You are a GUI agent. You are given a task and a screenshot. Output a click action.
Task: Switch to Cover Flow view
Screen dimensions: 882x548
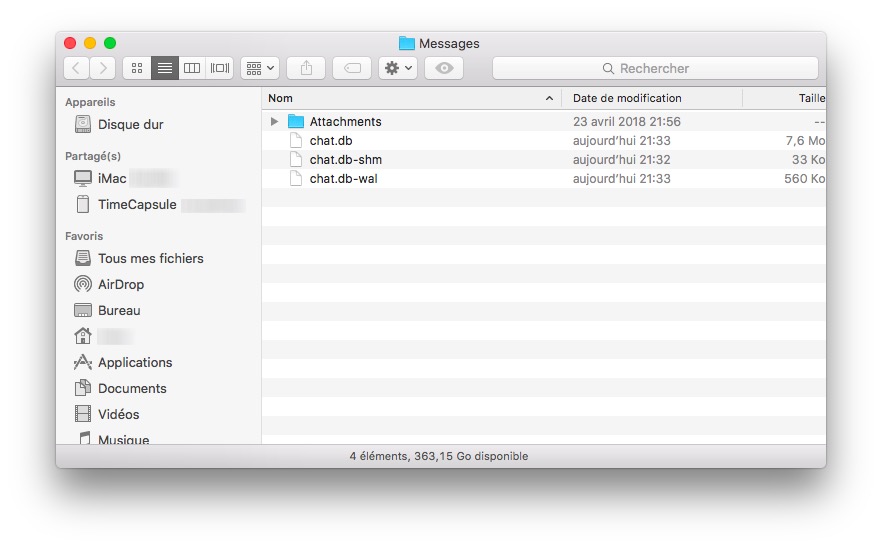pyautogui.click(x=220, y=68)
